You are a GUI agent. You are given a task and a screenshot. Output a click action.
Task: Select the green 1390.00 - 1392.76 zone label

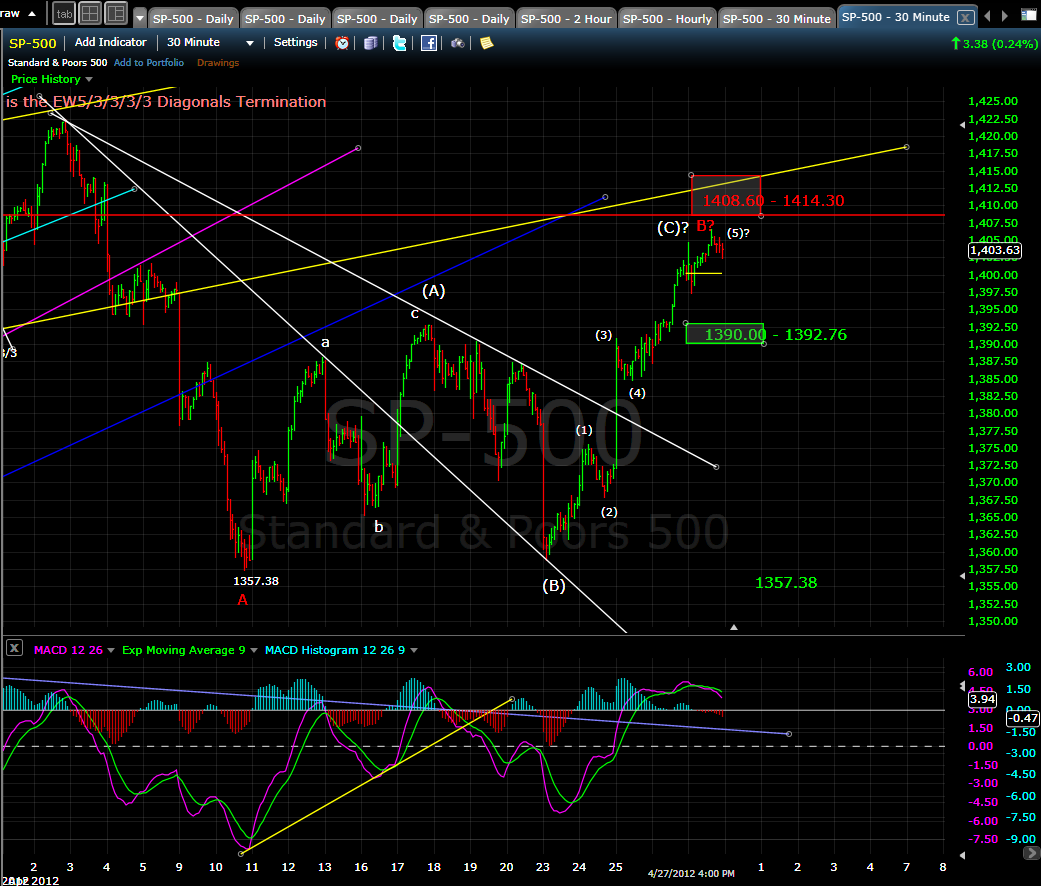click(x=775, y=334)
